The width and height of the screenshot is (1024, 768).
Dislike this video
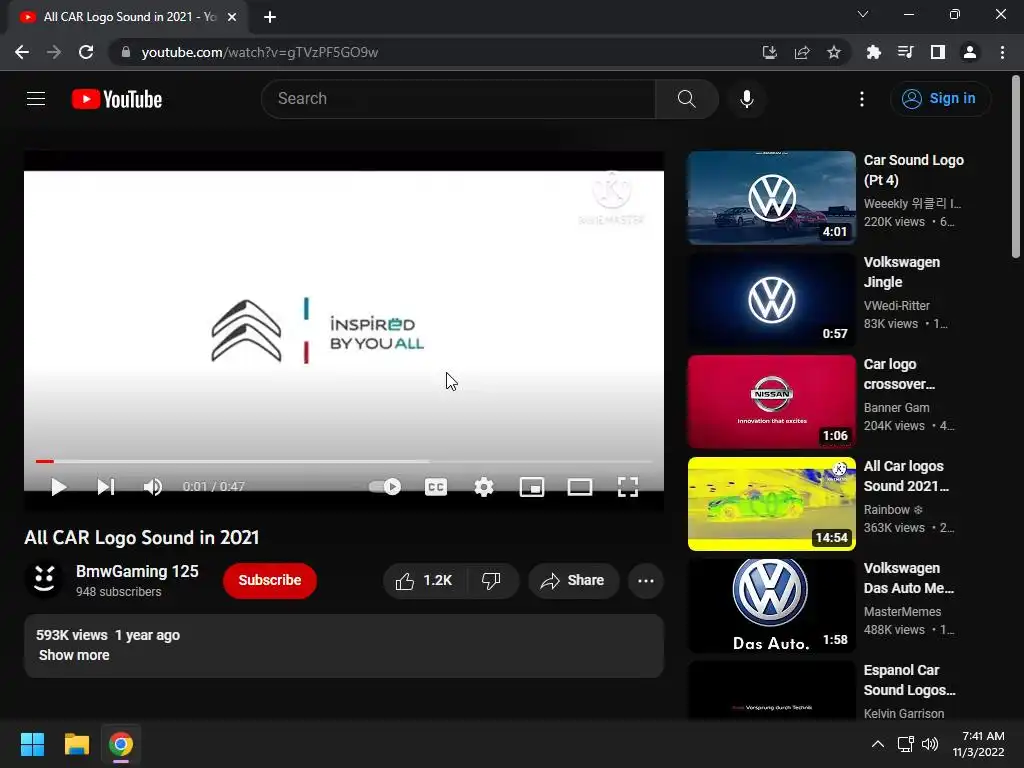pos(492,581)
